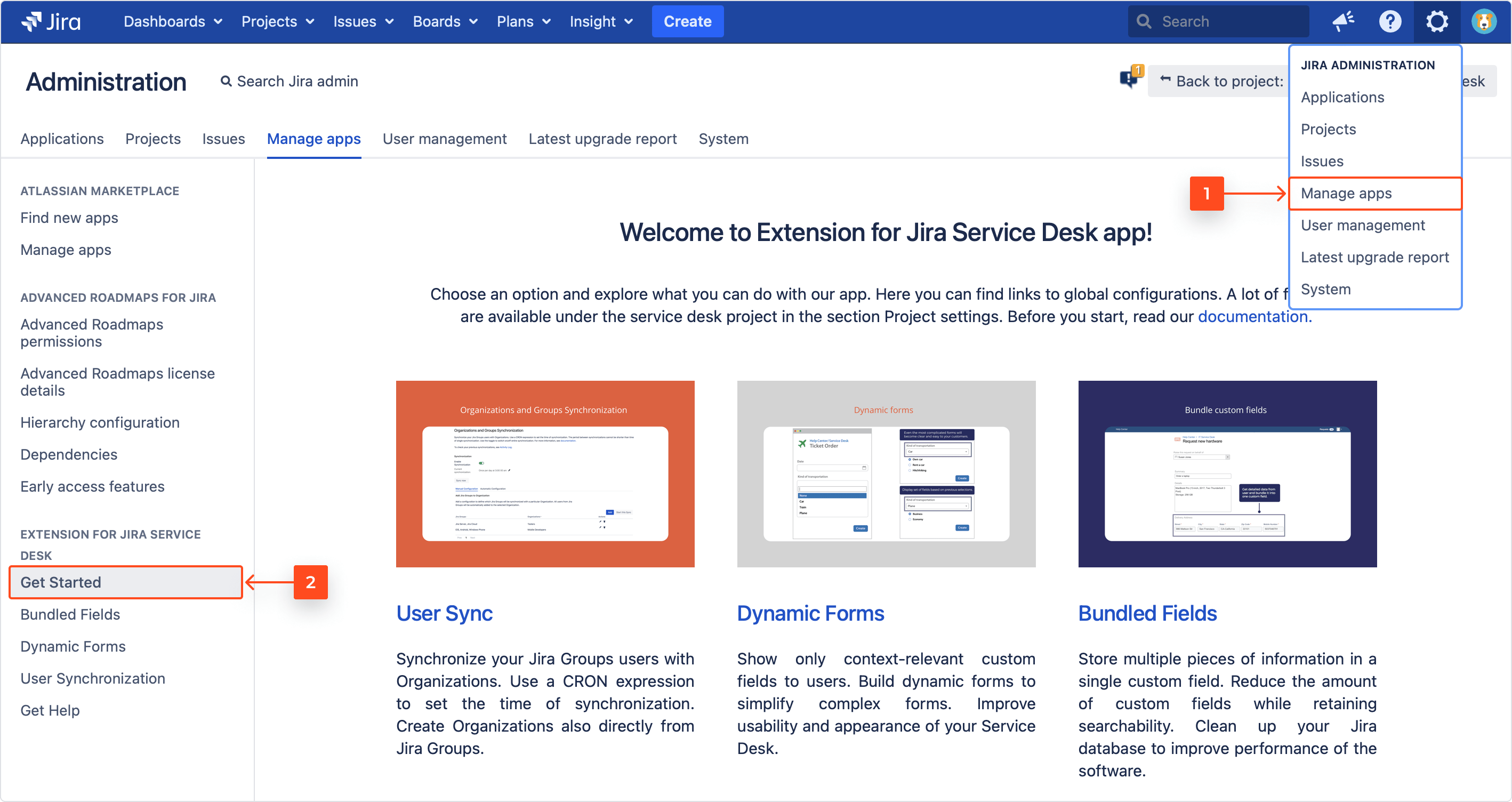
Task: Click the Search Jira admin magnifier icon
Action: 226,81
